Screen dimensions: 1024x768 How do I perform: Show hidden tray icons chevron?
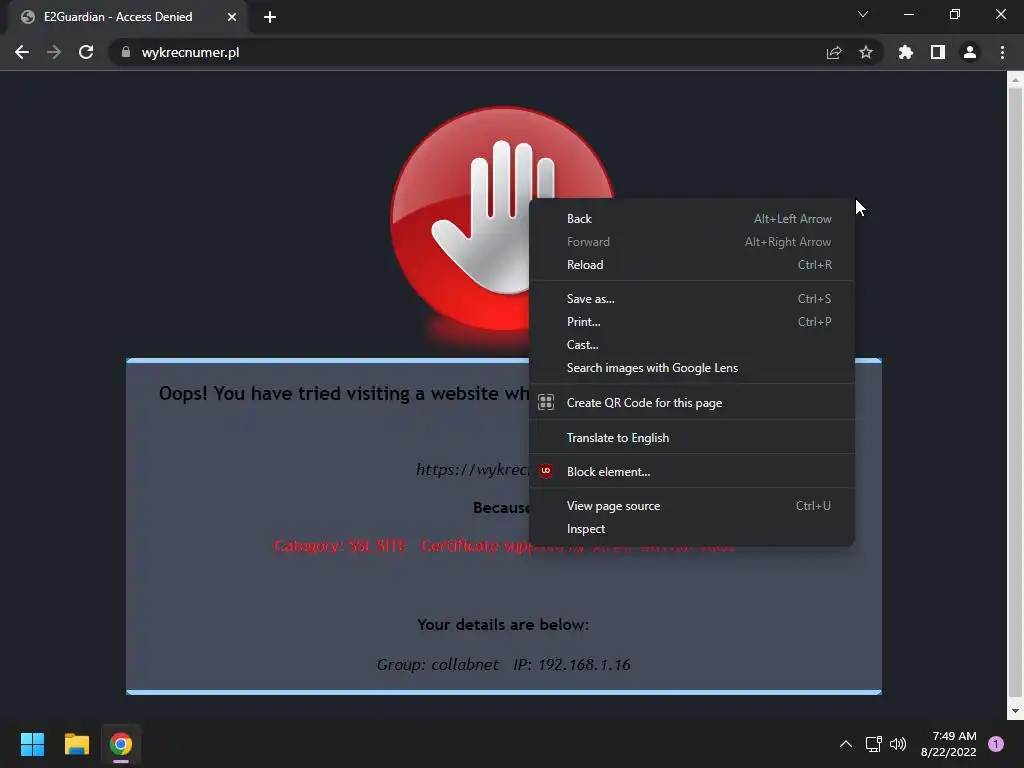845,744
